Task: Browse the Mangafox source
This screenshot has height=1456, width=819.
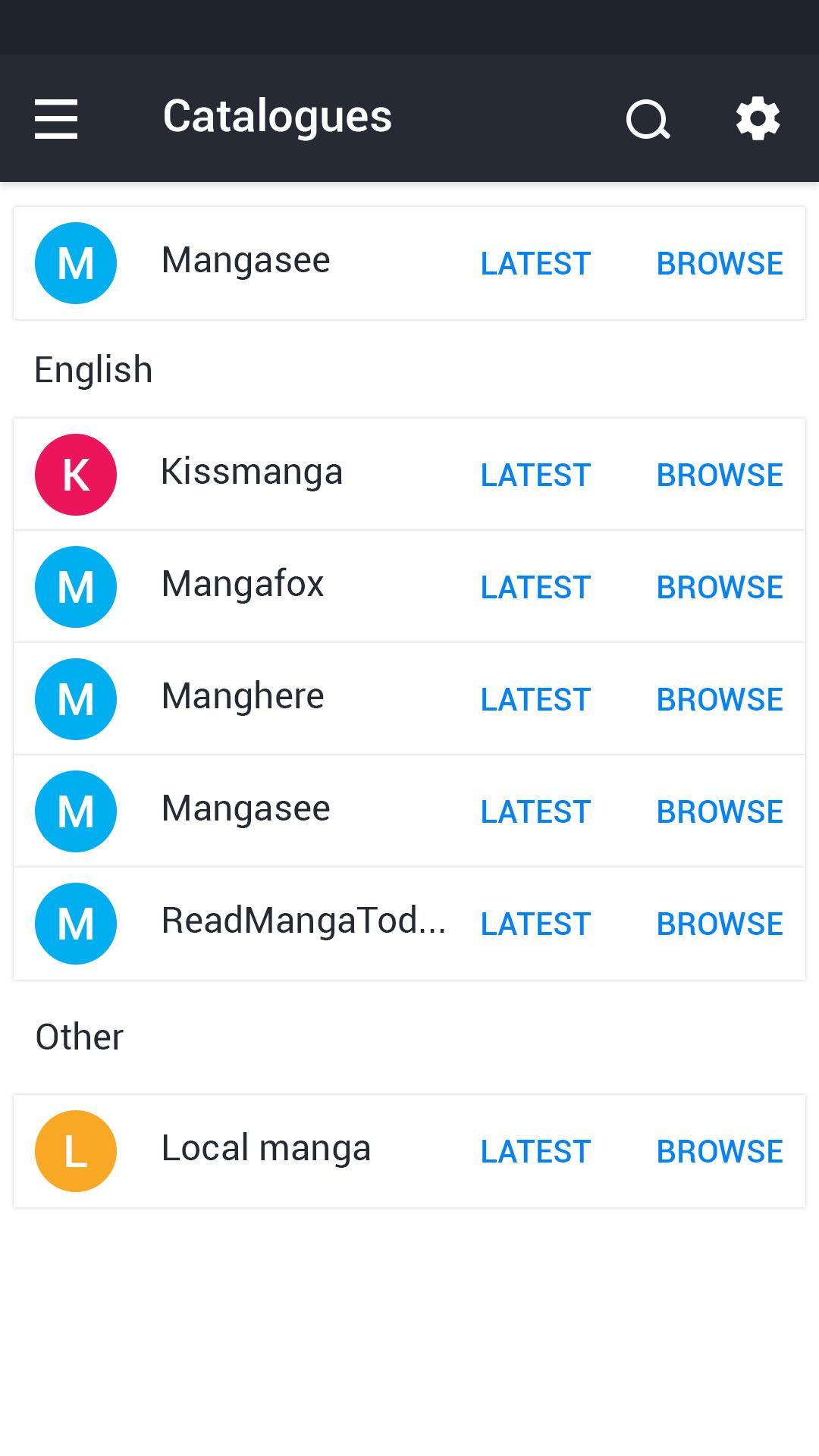Action: (x=719, y=588)
